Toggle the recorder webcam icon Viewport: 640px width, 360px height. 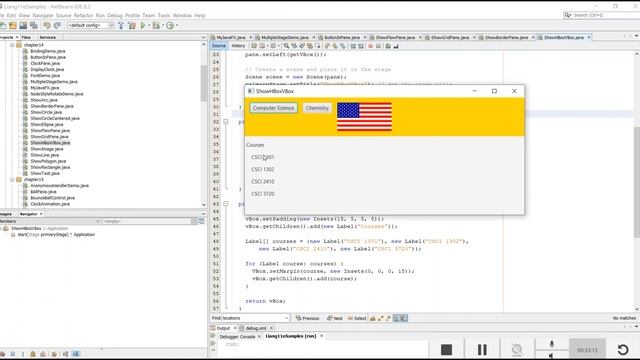click(517, 349)
